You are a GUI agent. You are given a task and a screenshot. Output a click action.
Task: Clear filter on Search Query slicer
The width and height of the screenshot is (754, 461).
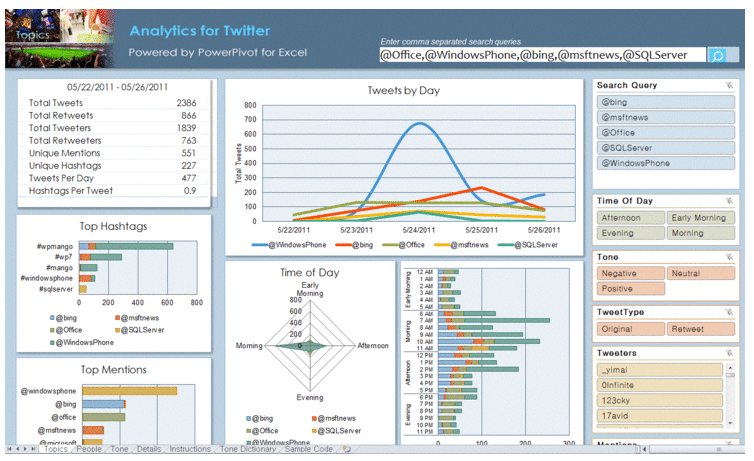coord(729,86)
